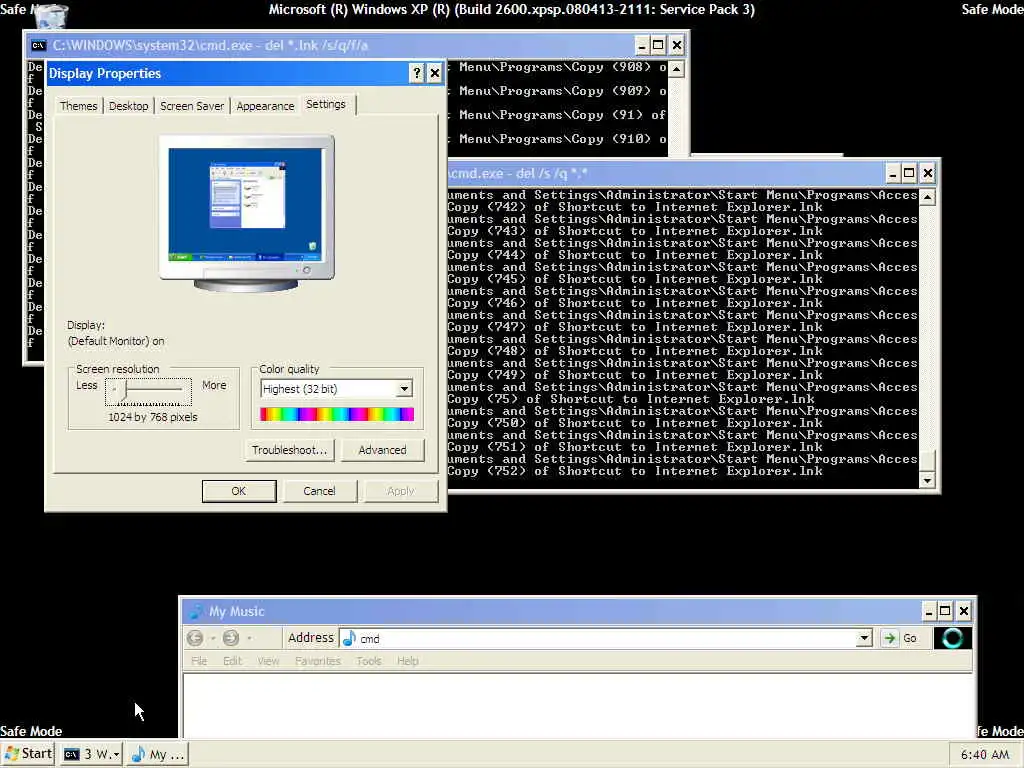This screenshot has height=768, width=1024.
Task: Open the Start menu
Action: pos(27,754)
